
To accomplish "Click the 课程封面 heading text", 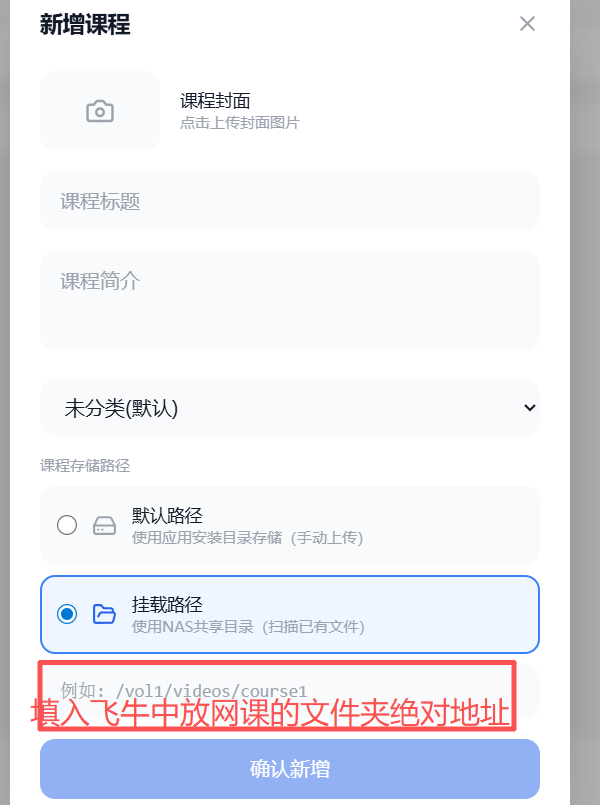I will (x=215, y=101).
